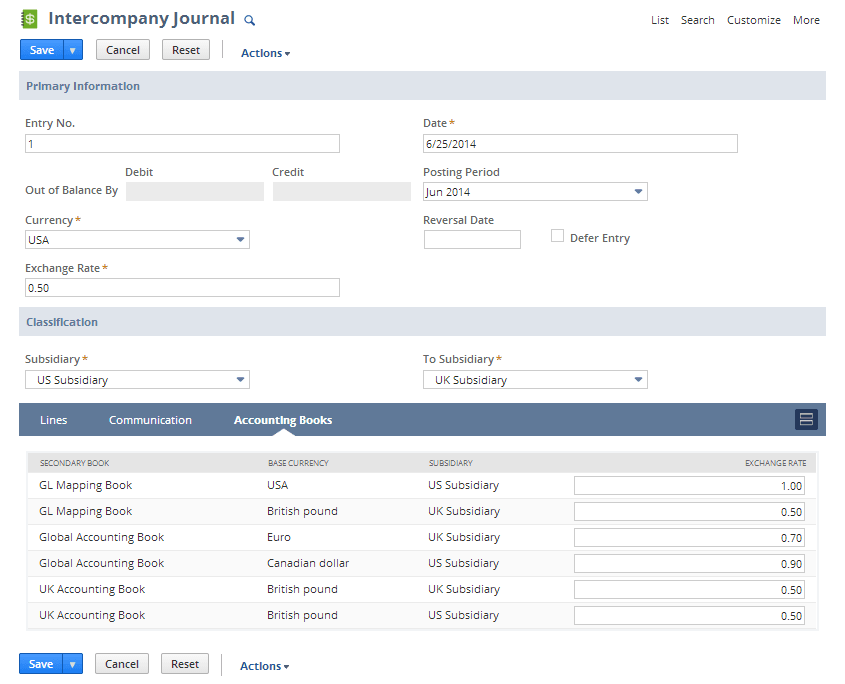Edit exchange rate for GL Mapping Book UK Subsidiary
The width and height of the screenshot is (845, 684).
pos(689,511)
